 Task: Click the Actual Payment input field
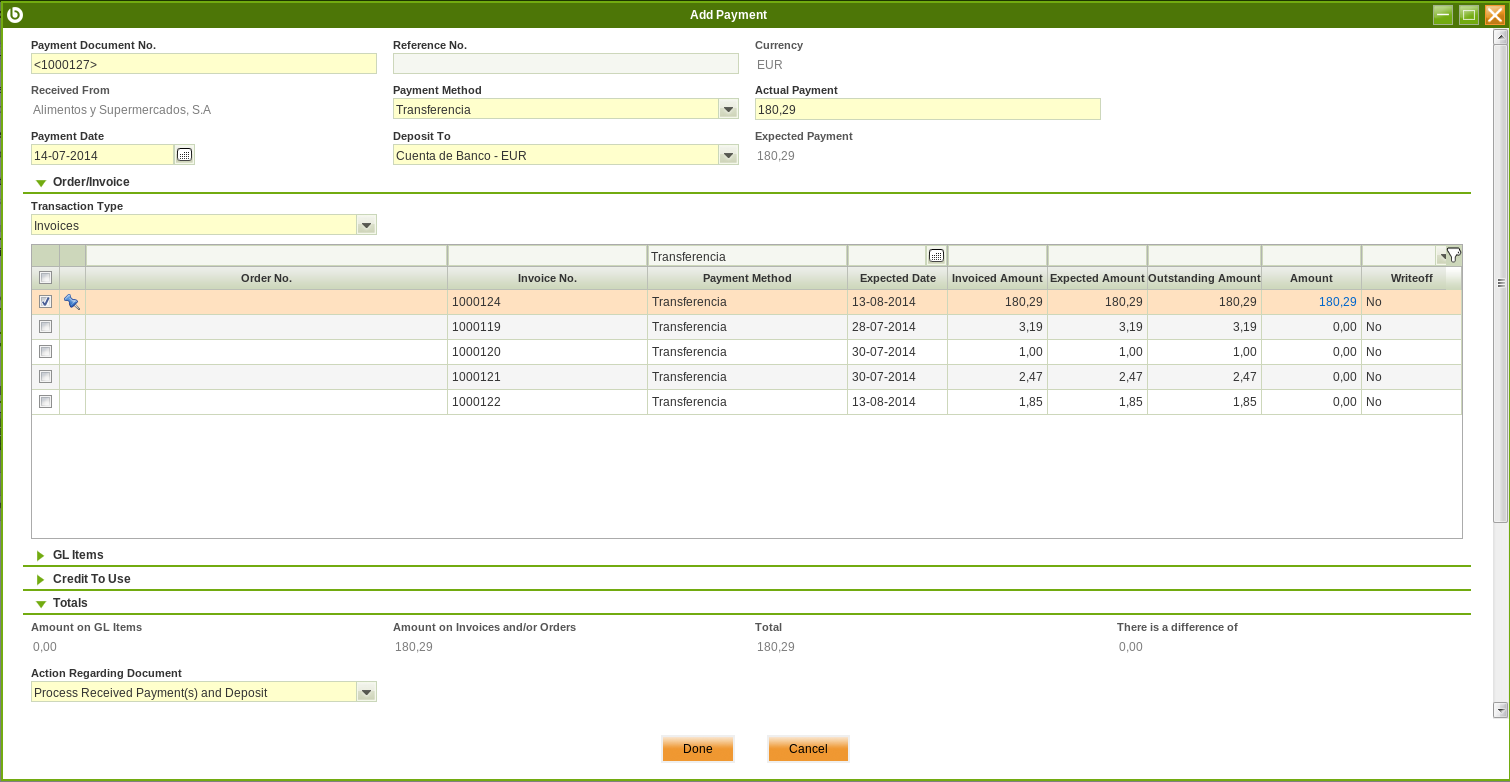[927, 109]
